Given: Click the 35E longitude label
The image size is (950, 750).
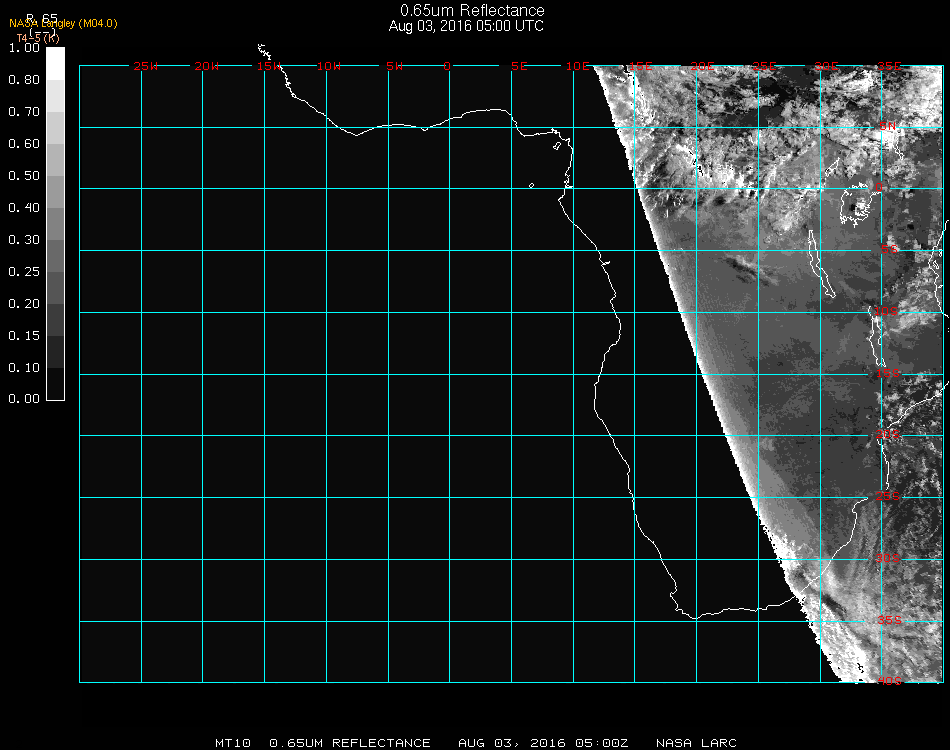Looking at the screenshot, I should pyautogui.click(x=889, y=66).
